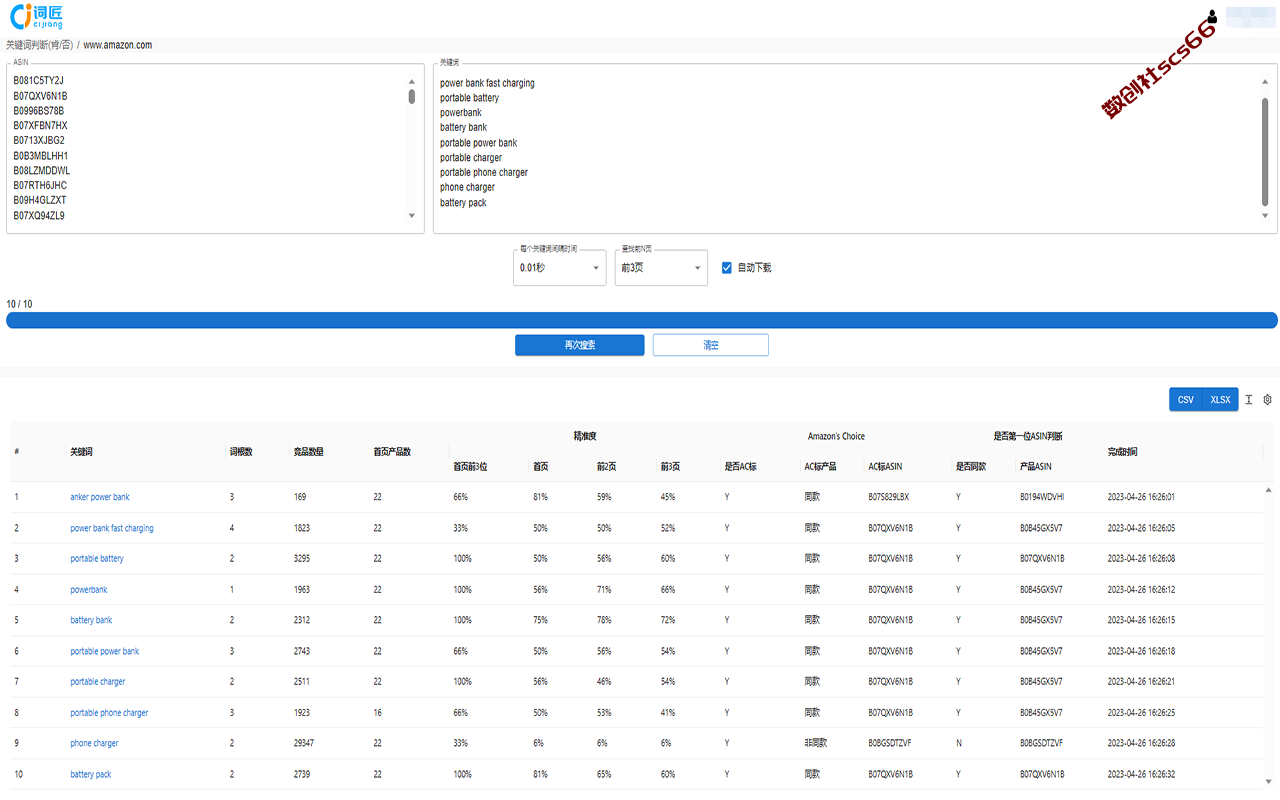This screenshot has height=800, width=1280.
Task: Click the 是否同款 column header
Action: pos(971,467)
